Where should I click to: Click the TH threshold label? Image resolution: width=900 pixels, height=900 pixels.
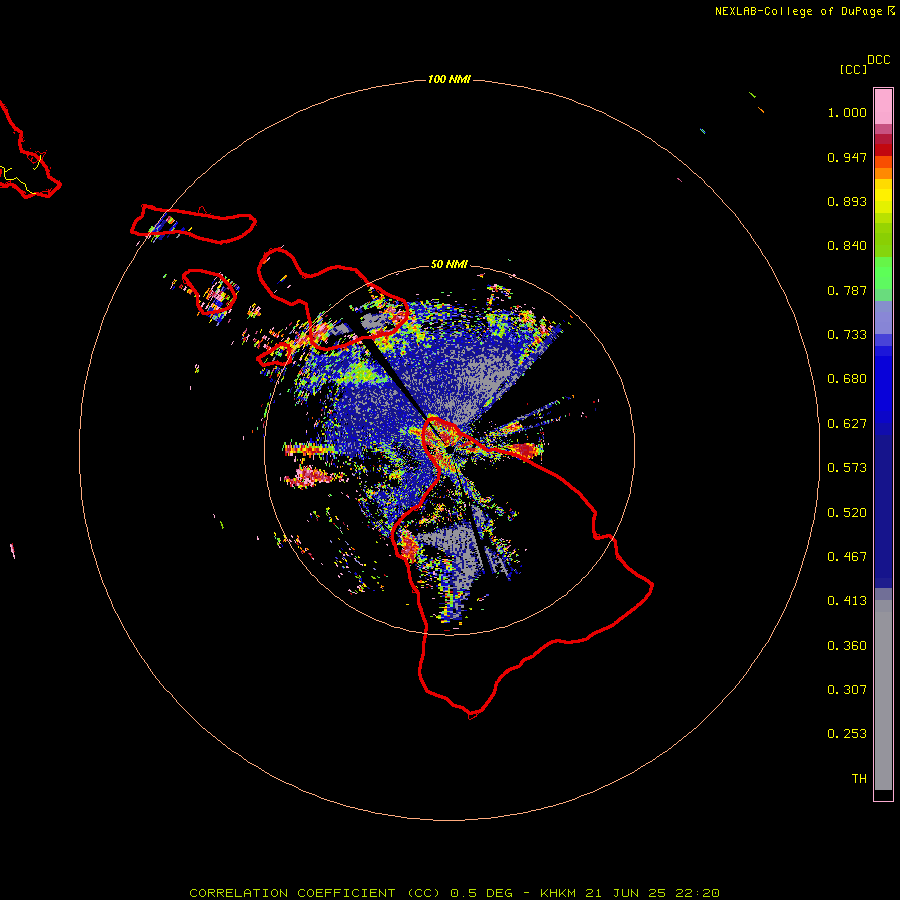coord(859,779)
